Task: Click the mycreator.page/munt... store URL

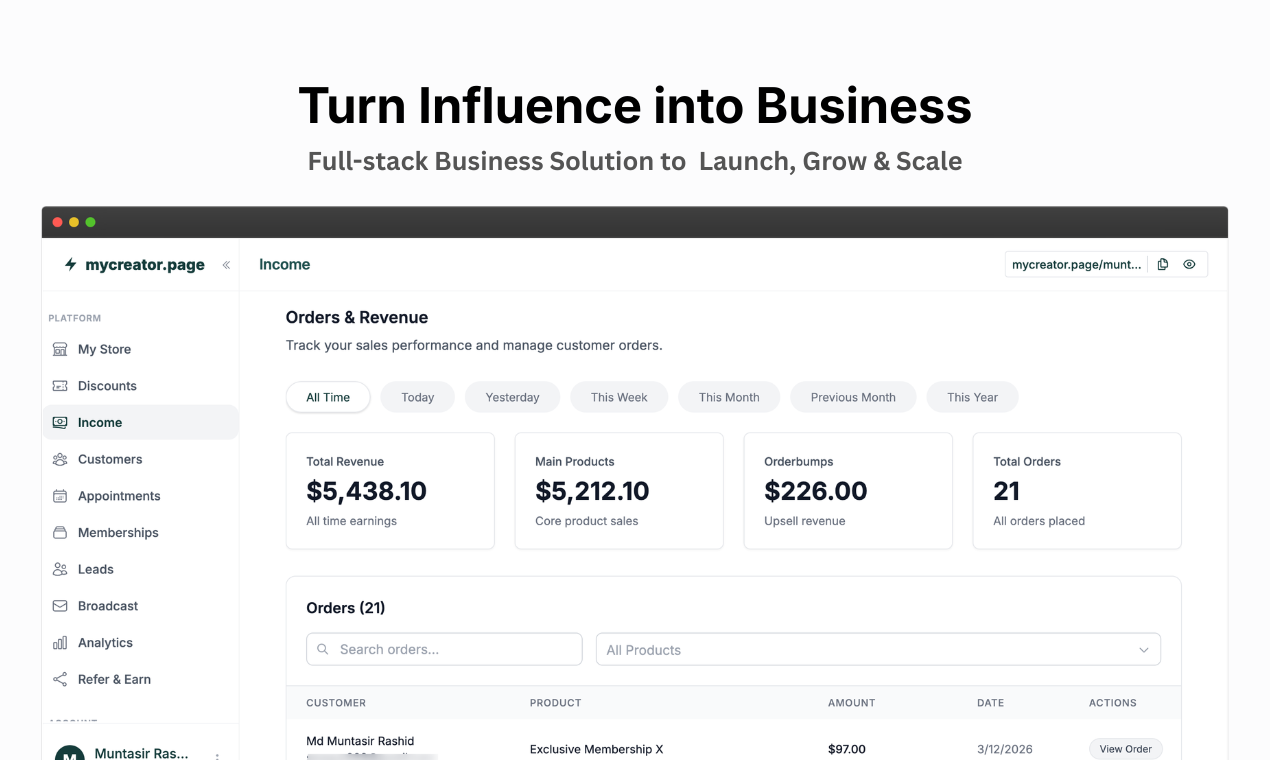Action: point(1076,265)
